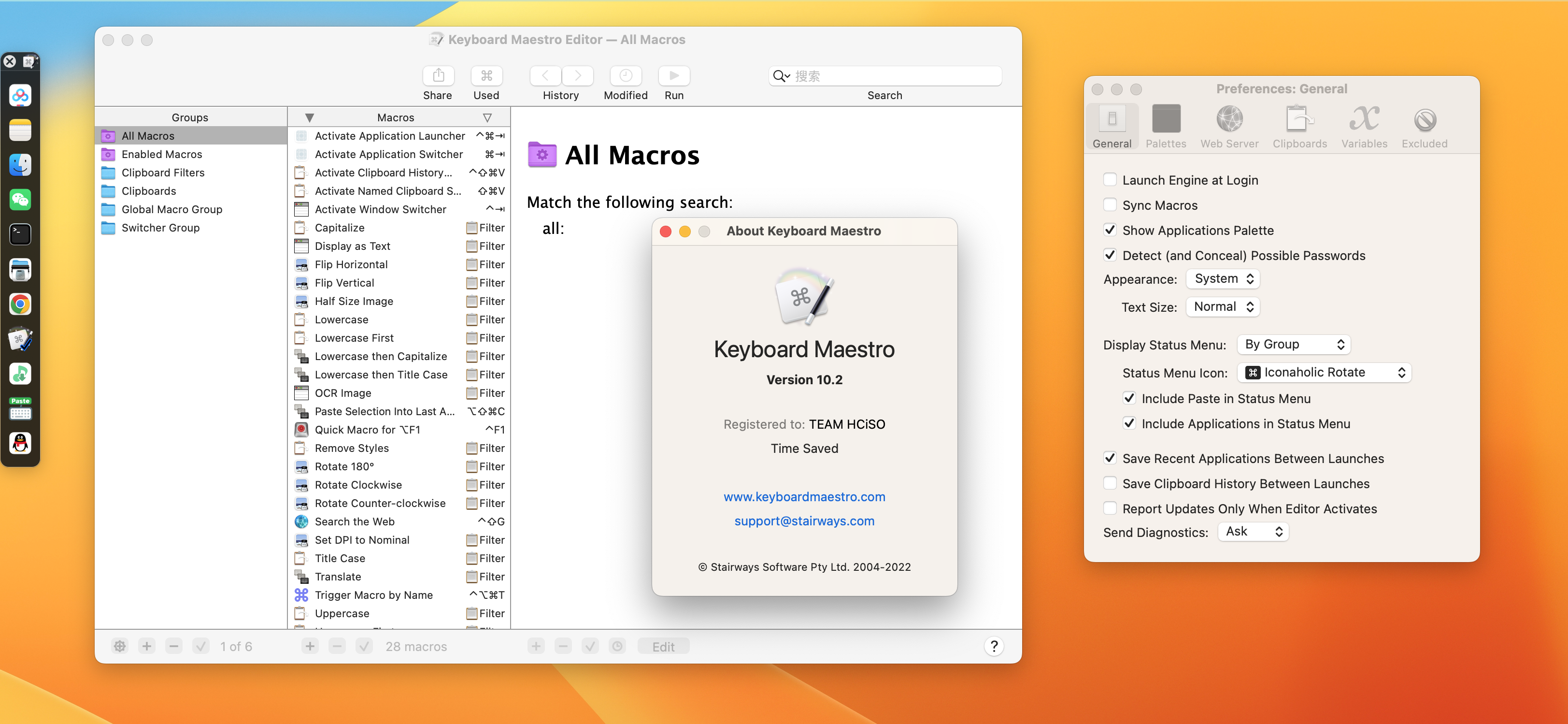Open Display Status Menu By Group dropdown
Screen dimensions: 1568x724
pyautogui.click(x=1294, y=345)
